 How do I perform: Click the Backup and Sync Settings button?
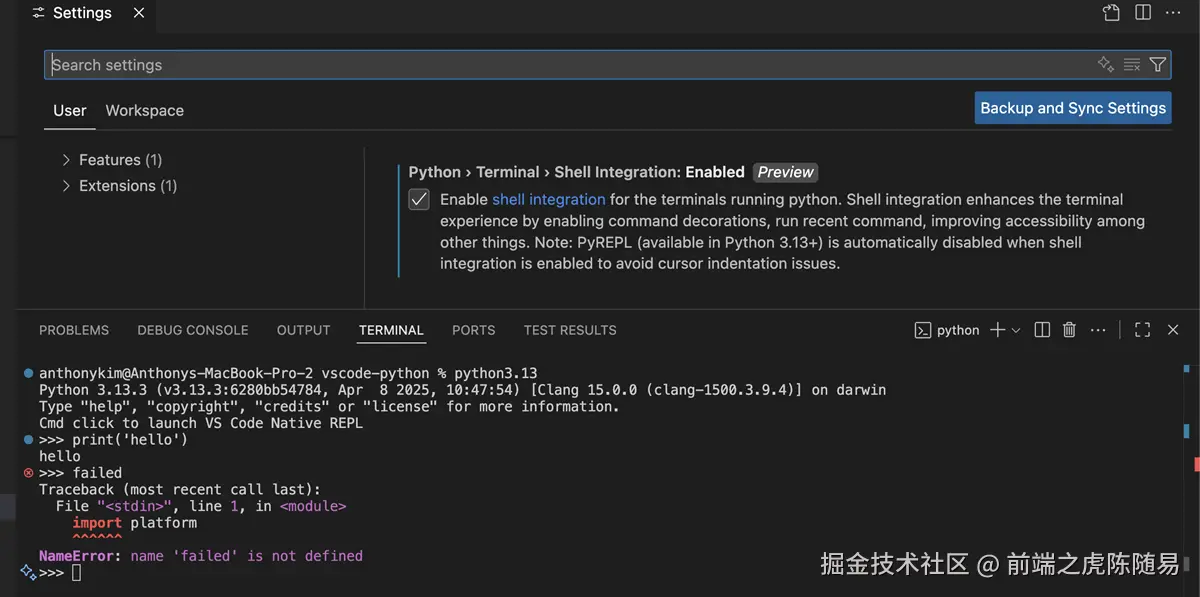[1073, 108]
